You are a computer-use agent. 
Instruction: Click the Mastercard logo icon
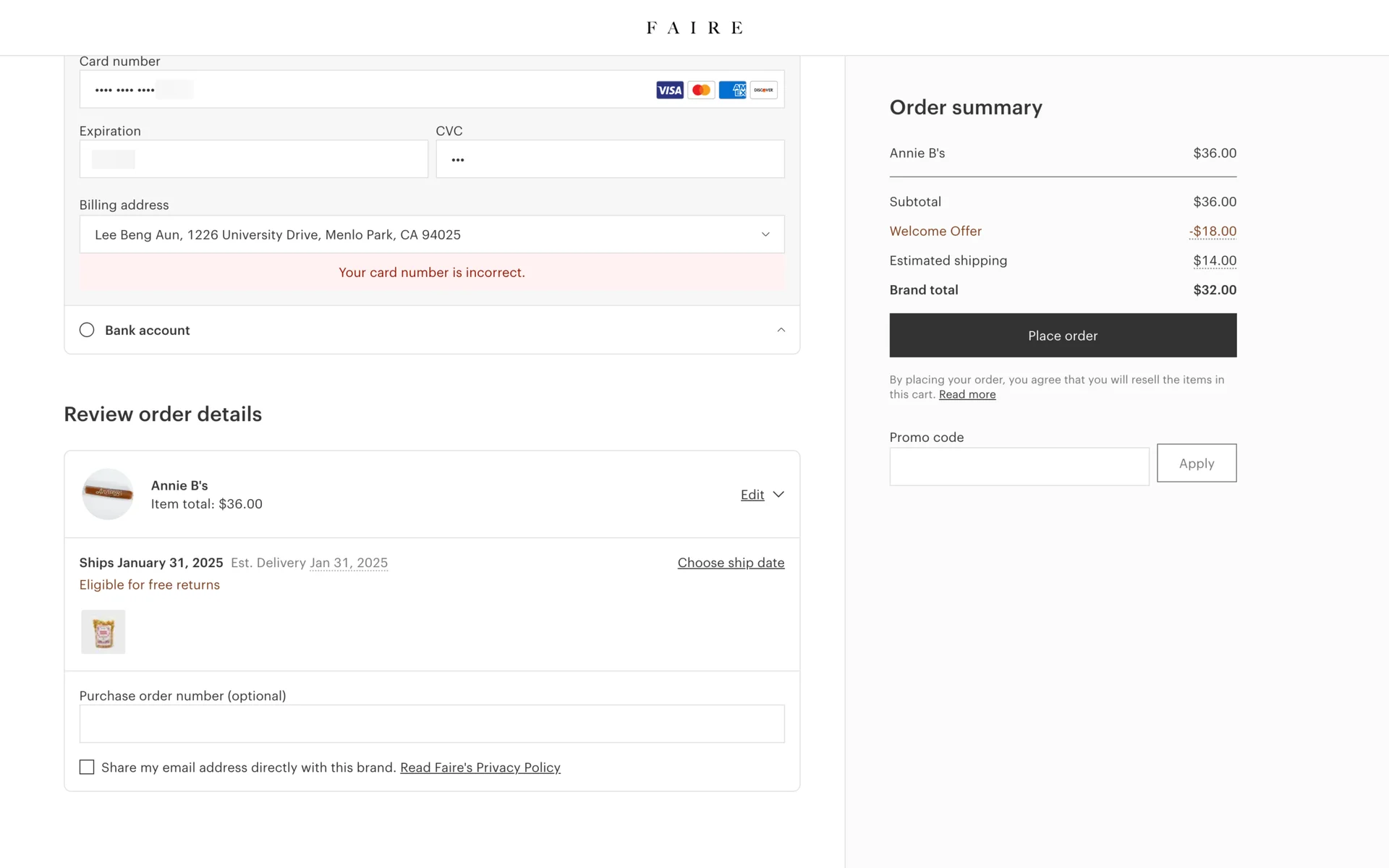click(700, 90)
